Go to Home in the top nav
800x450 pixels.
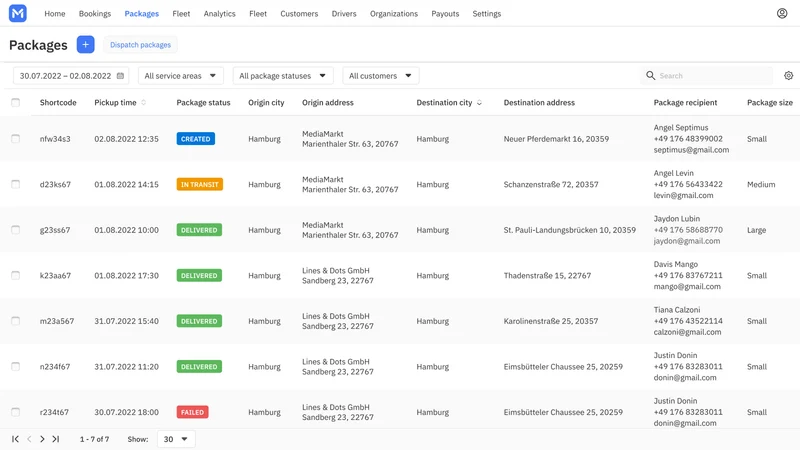[55, 14]
